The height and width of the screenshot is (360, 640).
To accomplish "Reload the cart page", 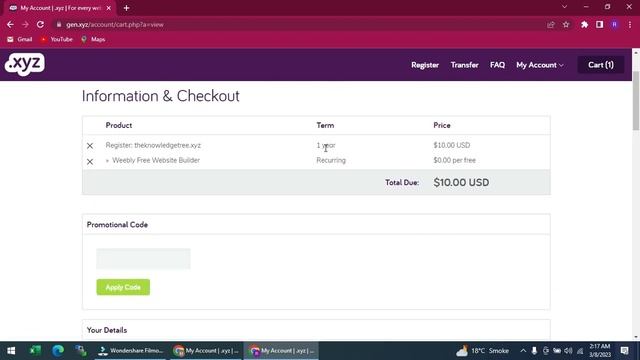I will coord(40,24).
